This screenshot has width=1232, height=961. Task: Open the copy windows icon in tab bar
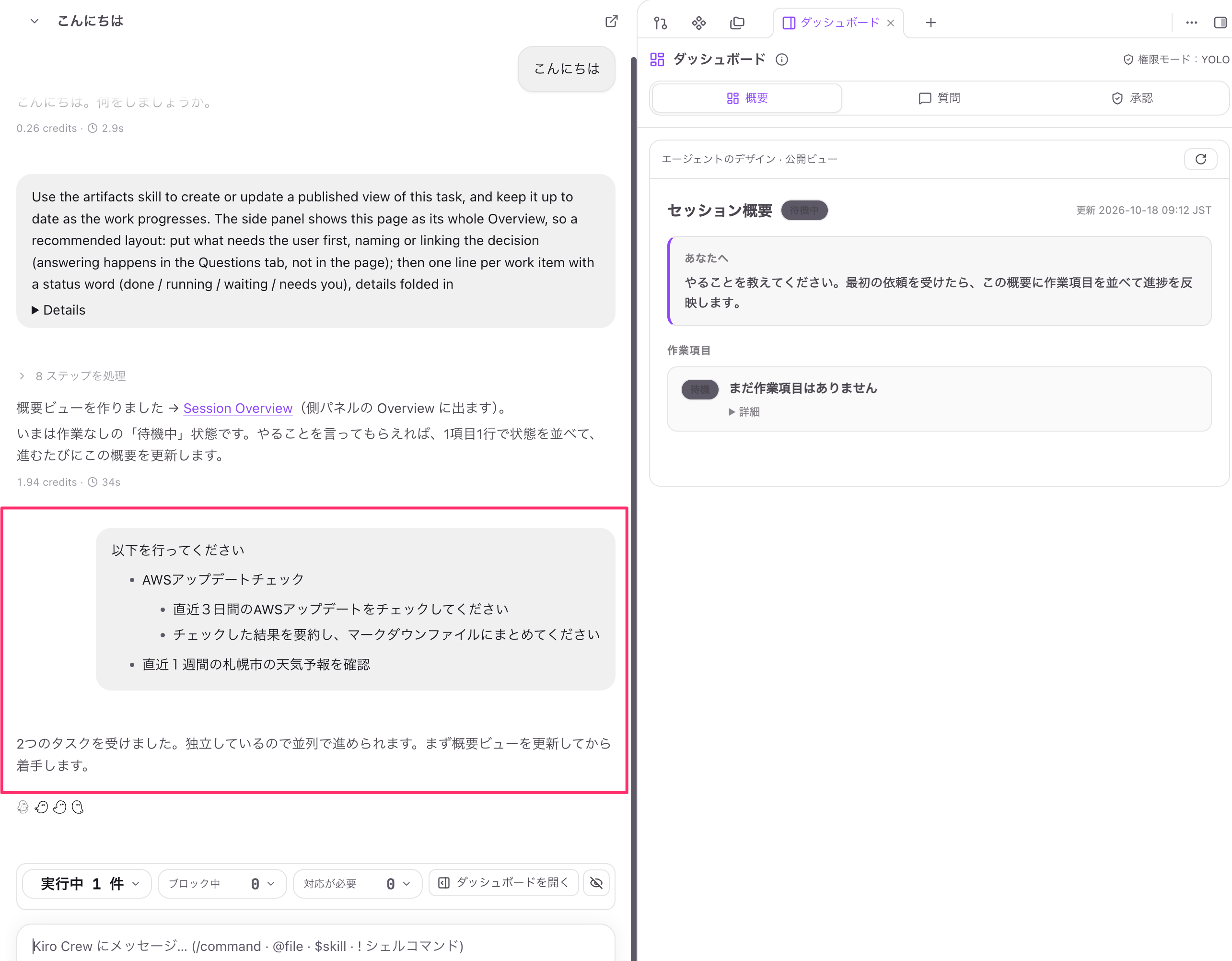point(737,23)
